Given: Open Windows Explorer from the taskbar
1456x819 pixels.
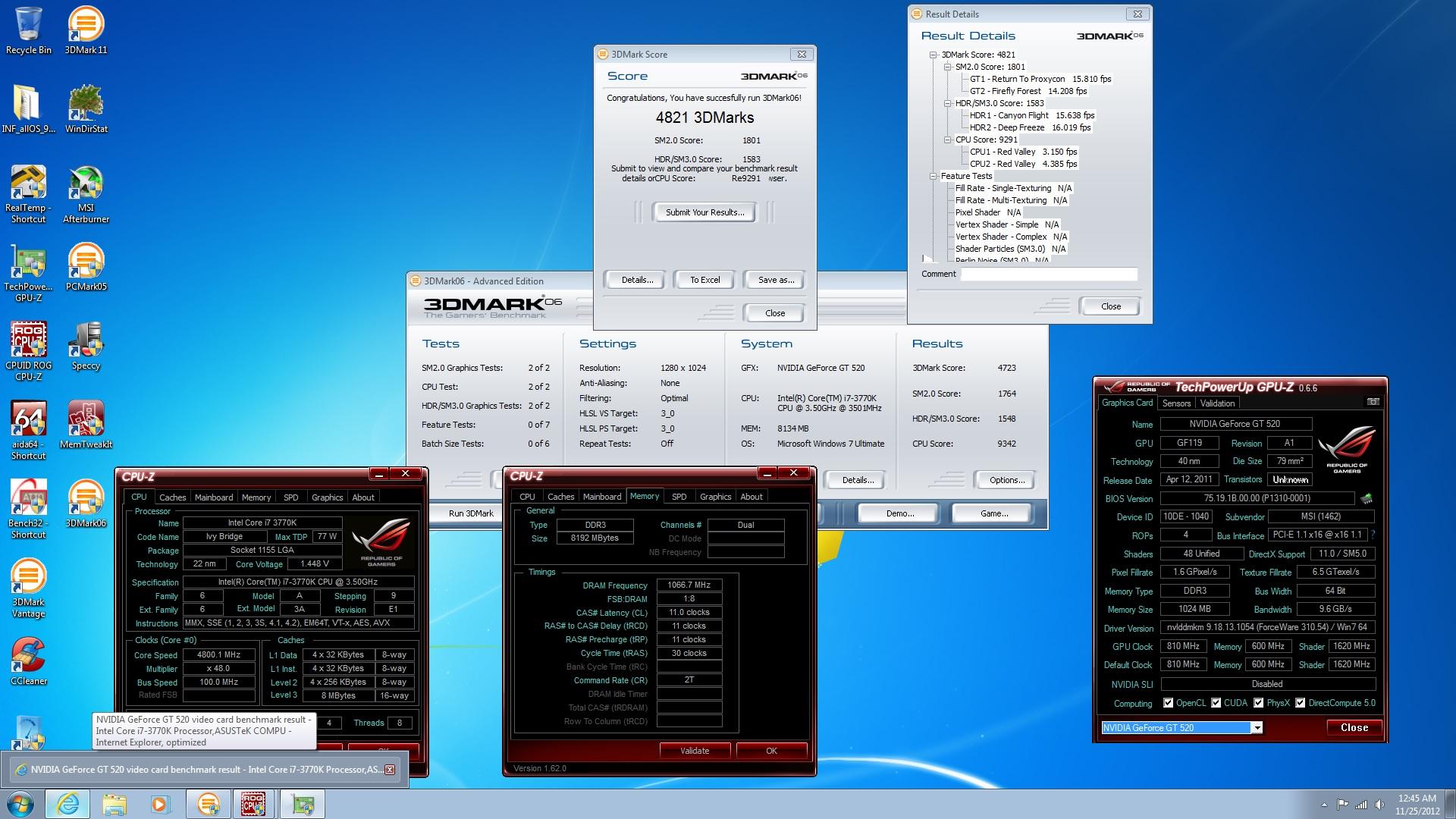Looking at the screenshot, I should (x=115, y=804).
